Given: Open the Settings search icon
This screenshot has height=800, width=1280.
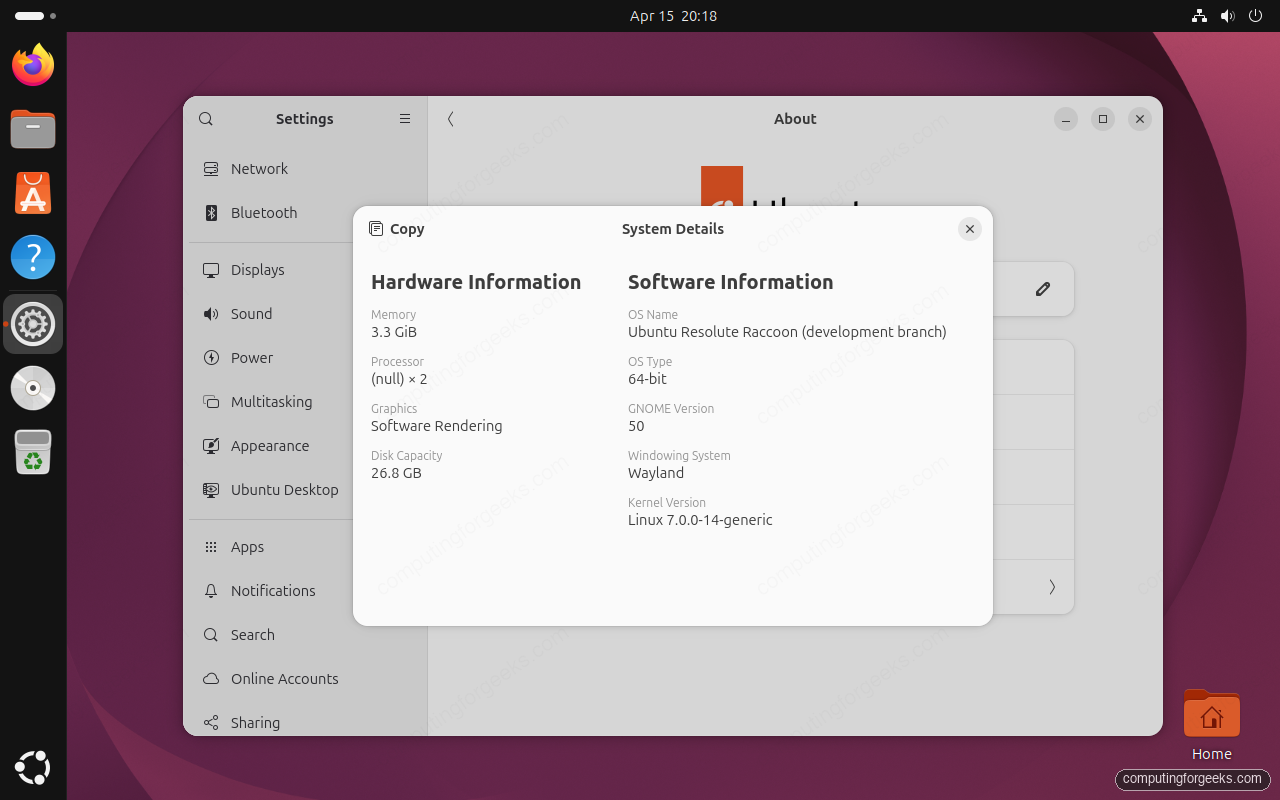Looking at the screenshot, I should 206,118.
